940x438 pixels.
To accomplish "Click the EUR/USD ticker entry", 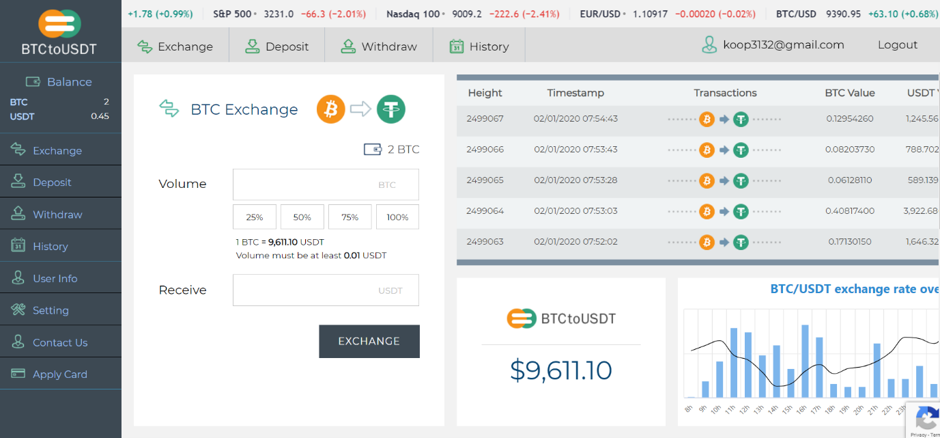I will (x=668, y=13).
